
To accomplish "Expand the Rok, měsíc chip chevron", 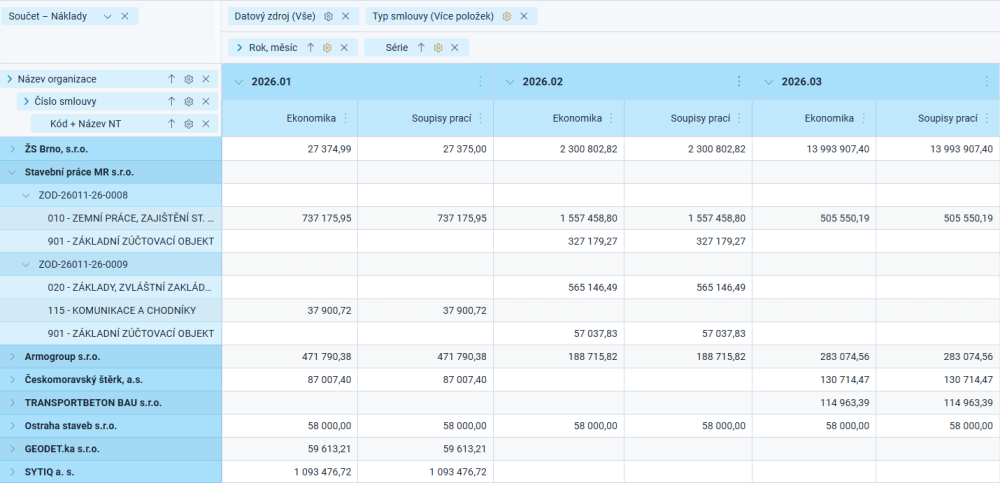I will pyautogui.click(x=239, y=47).
